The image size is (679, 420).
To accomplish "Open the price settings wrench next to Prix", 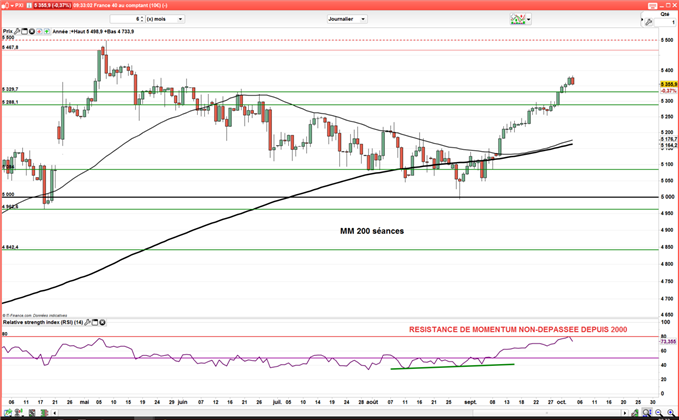I will point(17,31).
